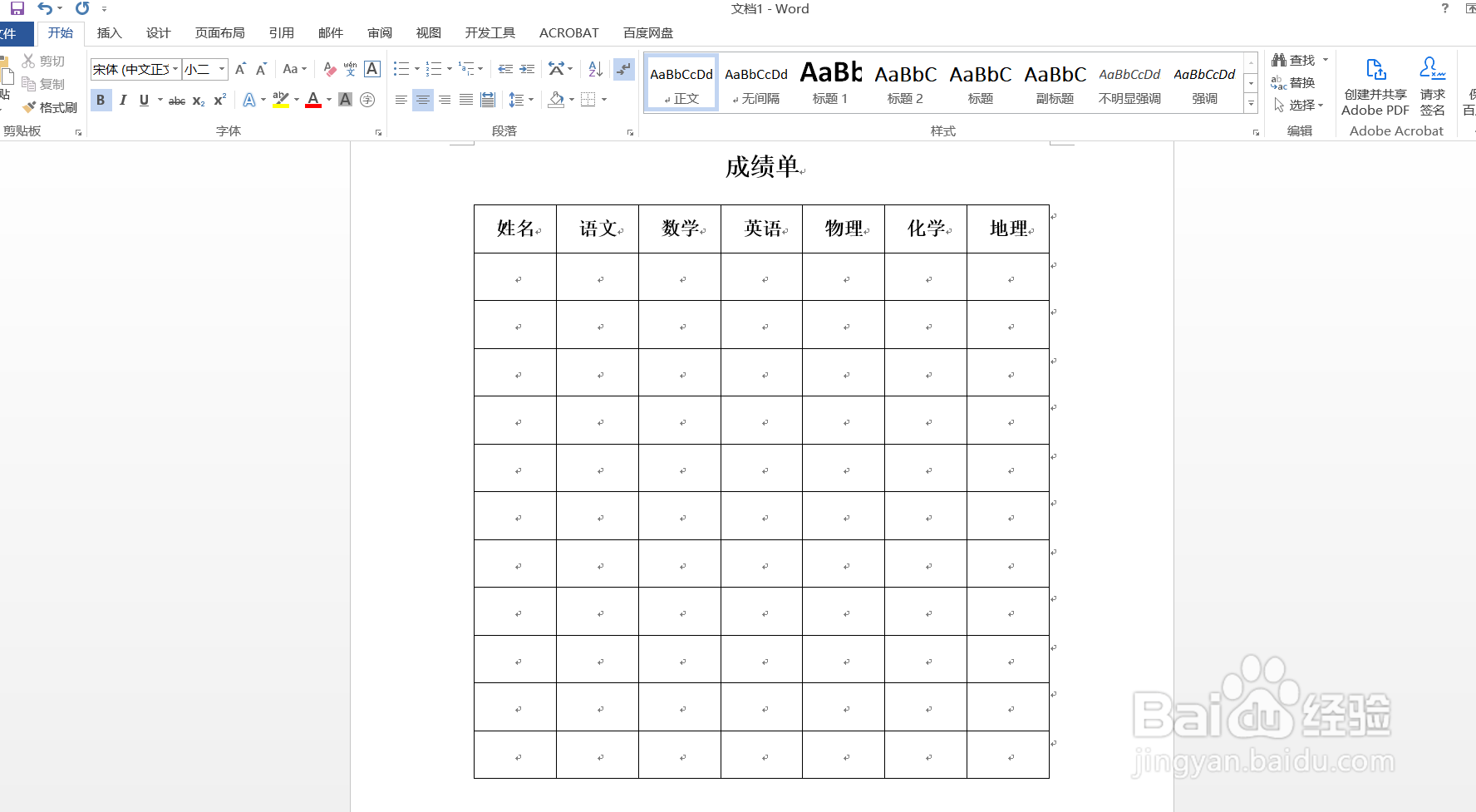1476x812 pixels.
Task: Apply yellow text highlight color
Action: [281, 100]
